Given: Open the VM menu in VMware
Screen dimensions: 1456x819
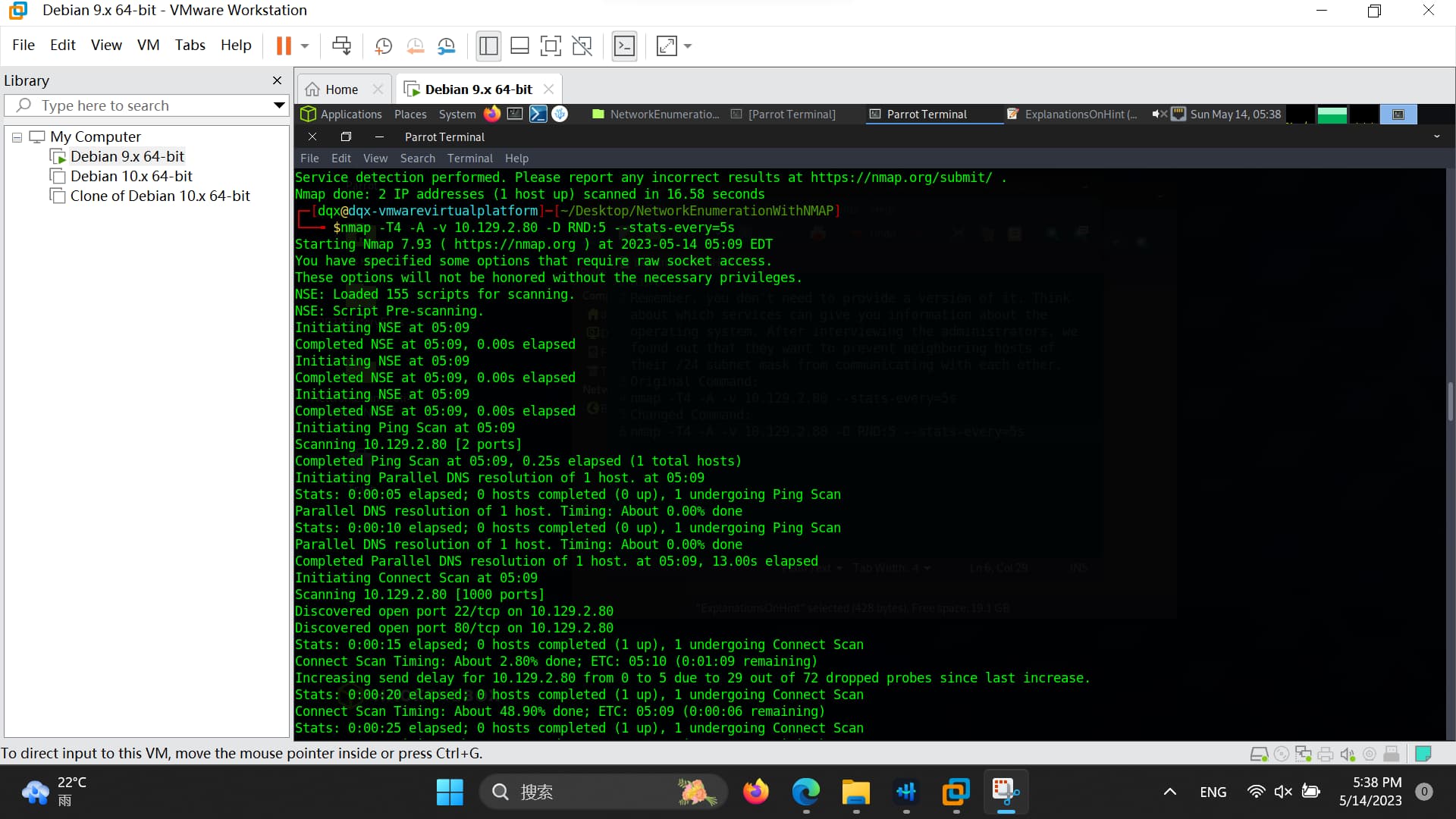Looking at the screenshot, I should (x=148, y=45).
